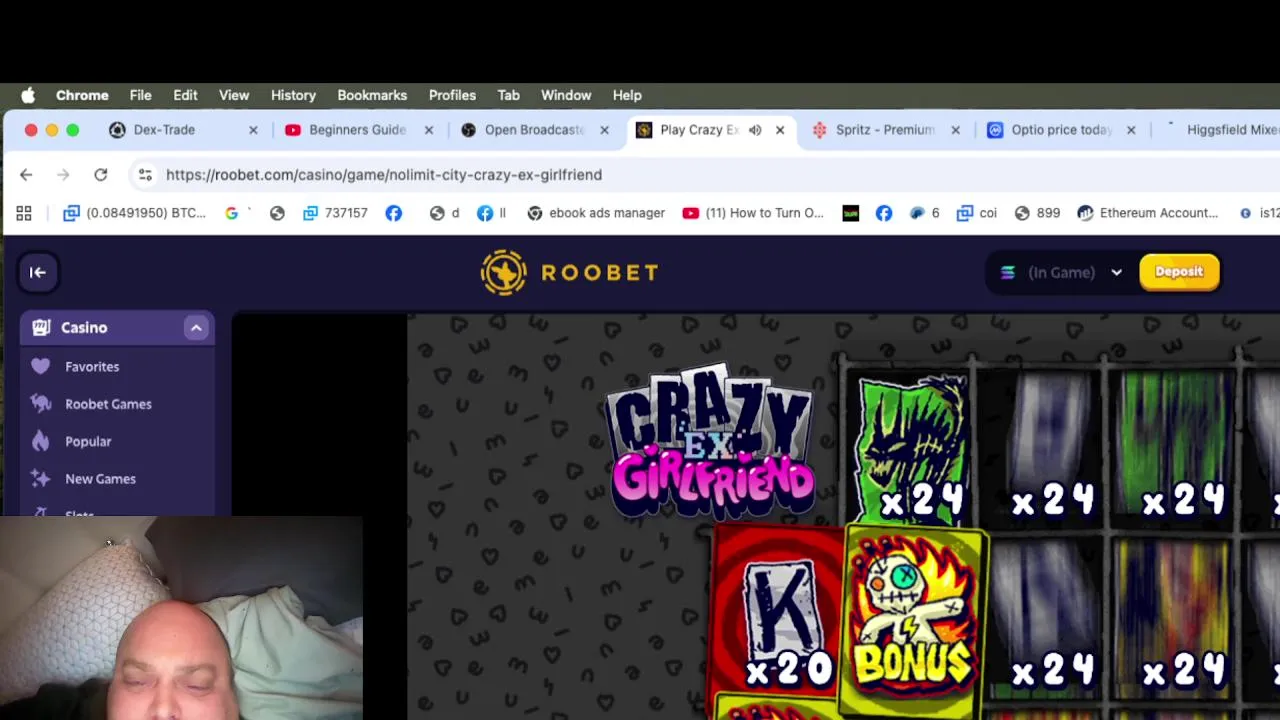Open the ebook ads manager bookmark

point(596,213)
